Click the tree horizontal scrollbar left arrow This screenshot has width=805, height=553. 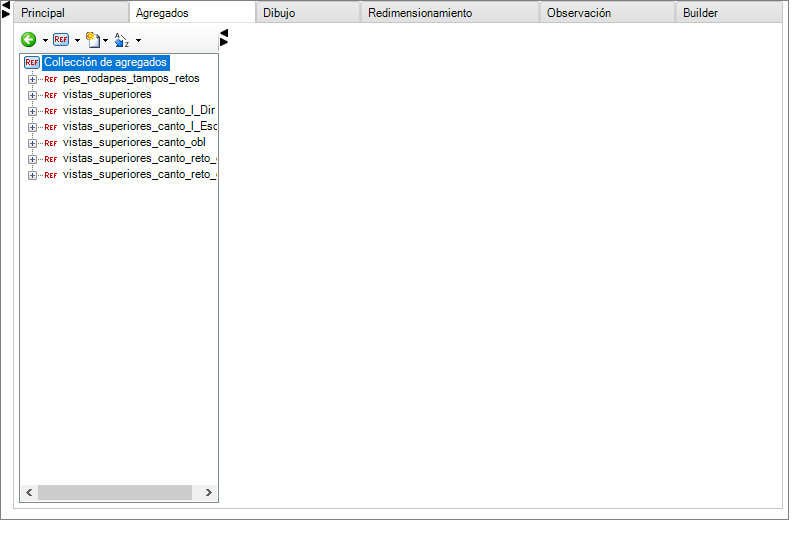(x=29, y=492)
